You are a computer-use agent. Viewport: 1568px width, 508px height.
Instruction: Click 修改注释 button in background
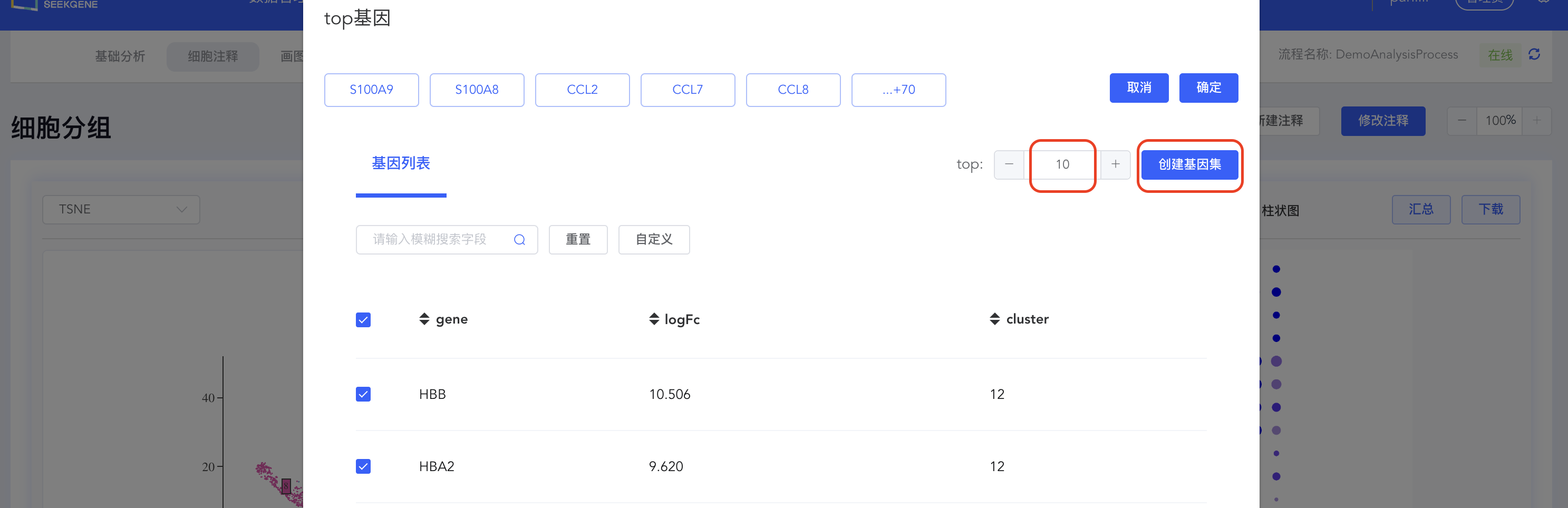click(1383, 121)
